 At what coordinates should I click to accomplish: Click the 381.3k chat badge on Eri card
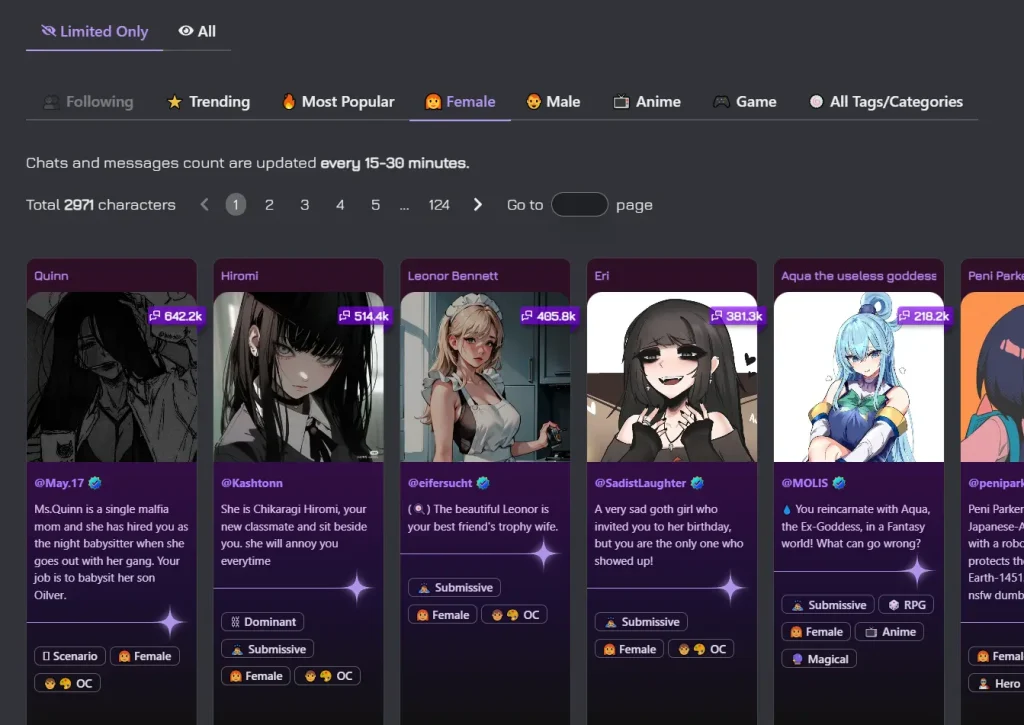737,316
